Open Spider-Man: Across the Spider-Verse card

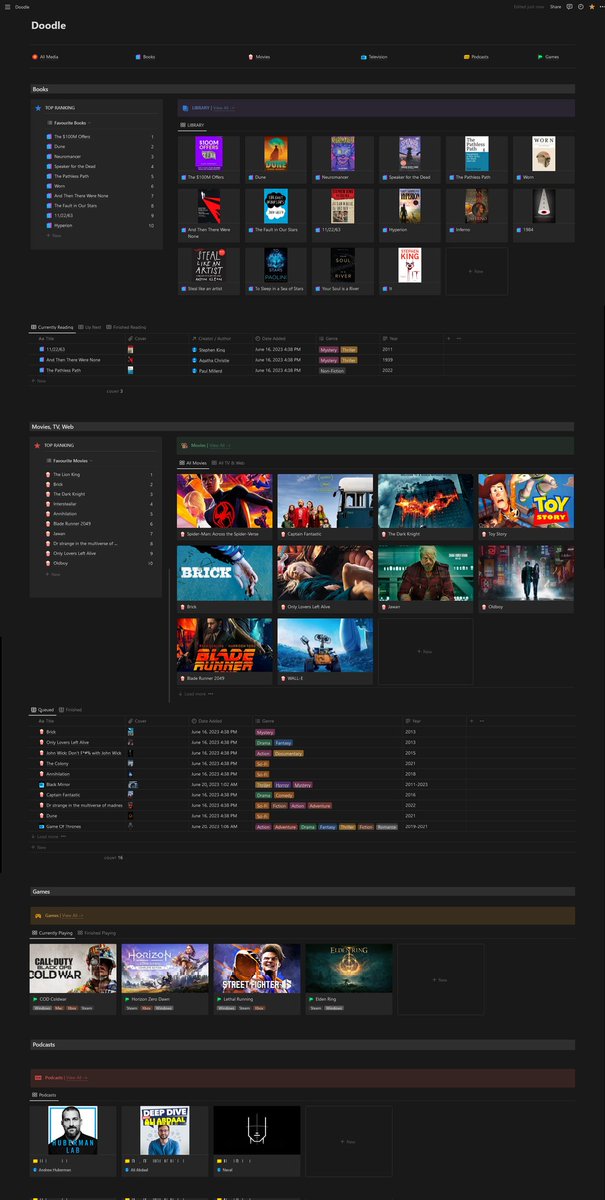[x=225, y=507]
